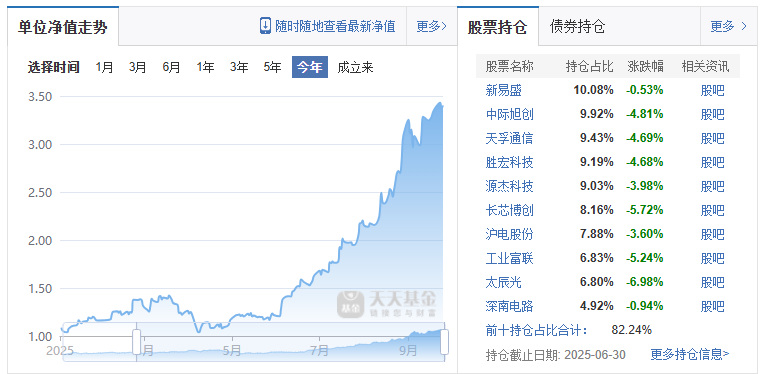The height and width of the screenshot is (374, 762).
Task: Select the 1月 time range
Action: coord(104,67)
